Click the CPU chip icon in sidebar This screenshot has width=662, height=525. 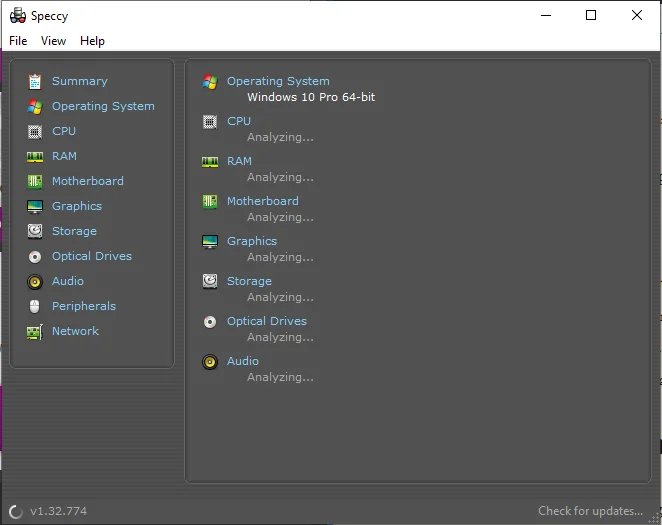click(35, 132)
